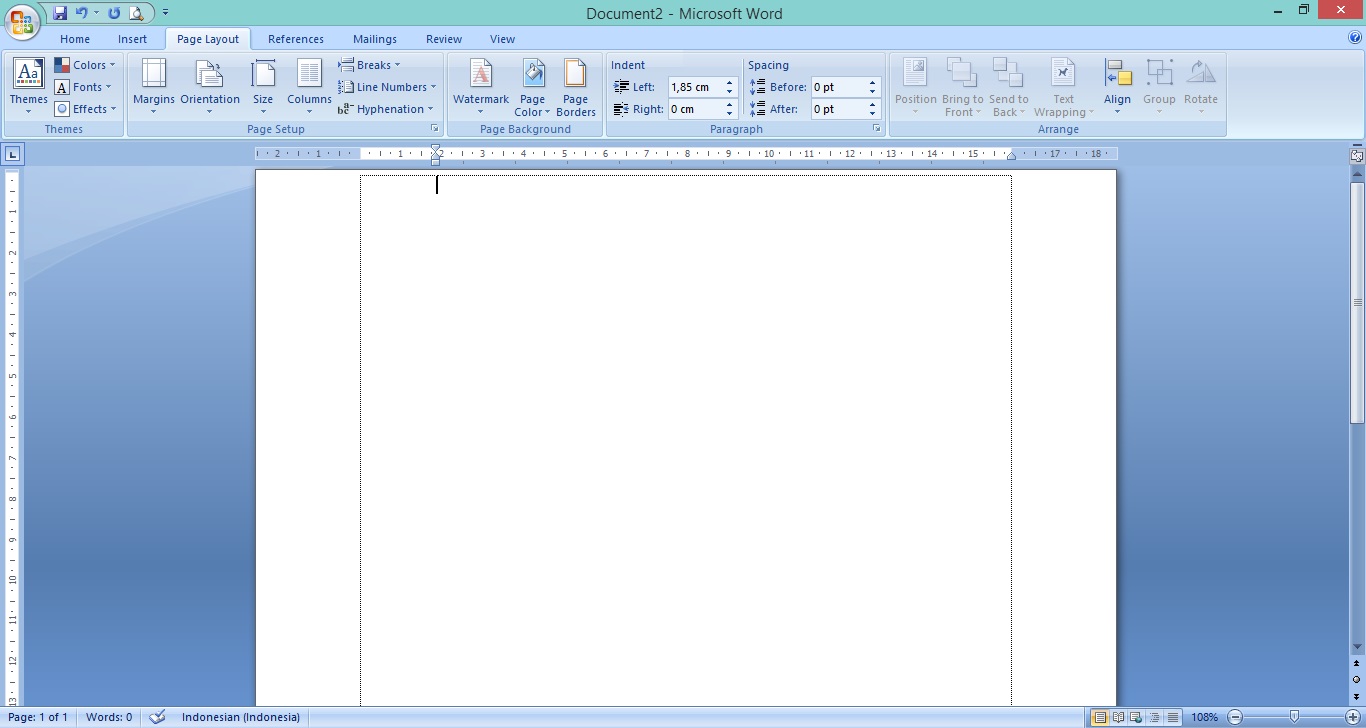Click the Select Browse Object button
Screen dimensions: 1366x728
[x=1357, y=679]
